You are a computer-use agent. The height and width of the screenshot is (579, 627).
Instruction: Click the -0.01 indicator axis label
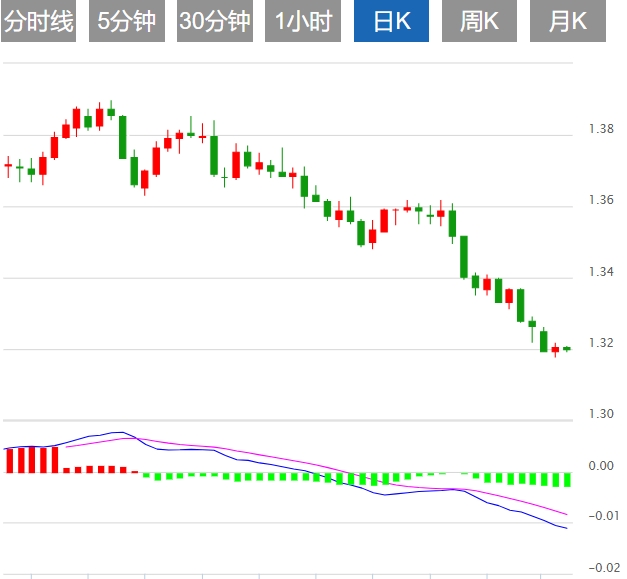point(601,516)
